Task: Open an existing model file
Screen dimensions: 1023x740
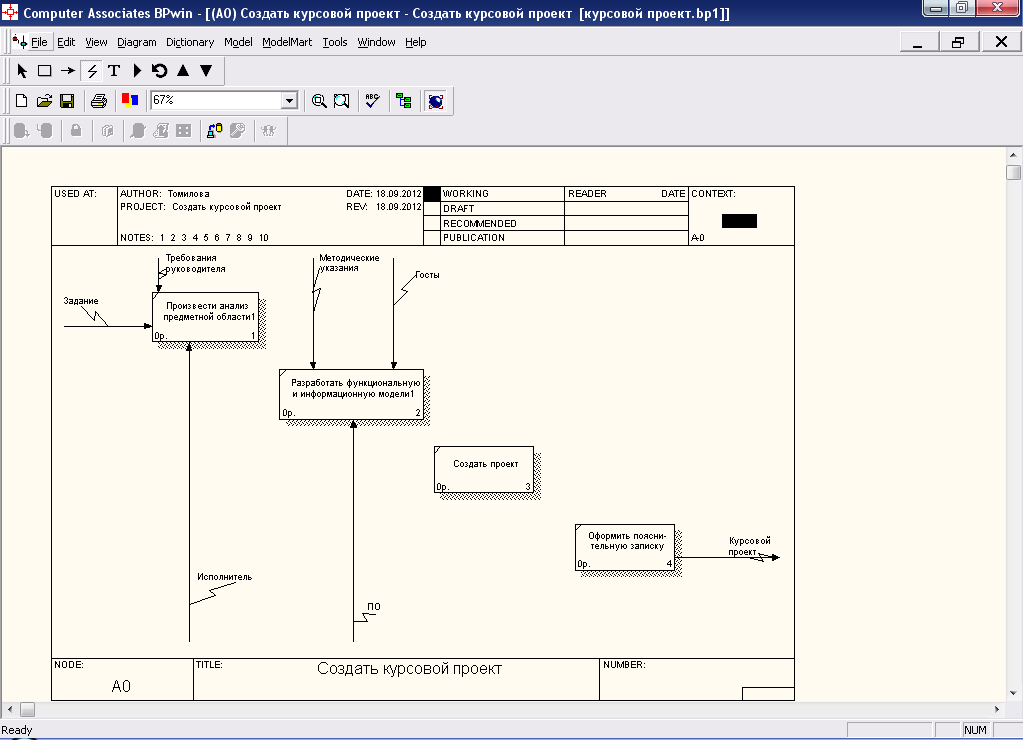Action: pos(44,100)
